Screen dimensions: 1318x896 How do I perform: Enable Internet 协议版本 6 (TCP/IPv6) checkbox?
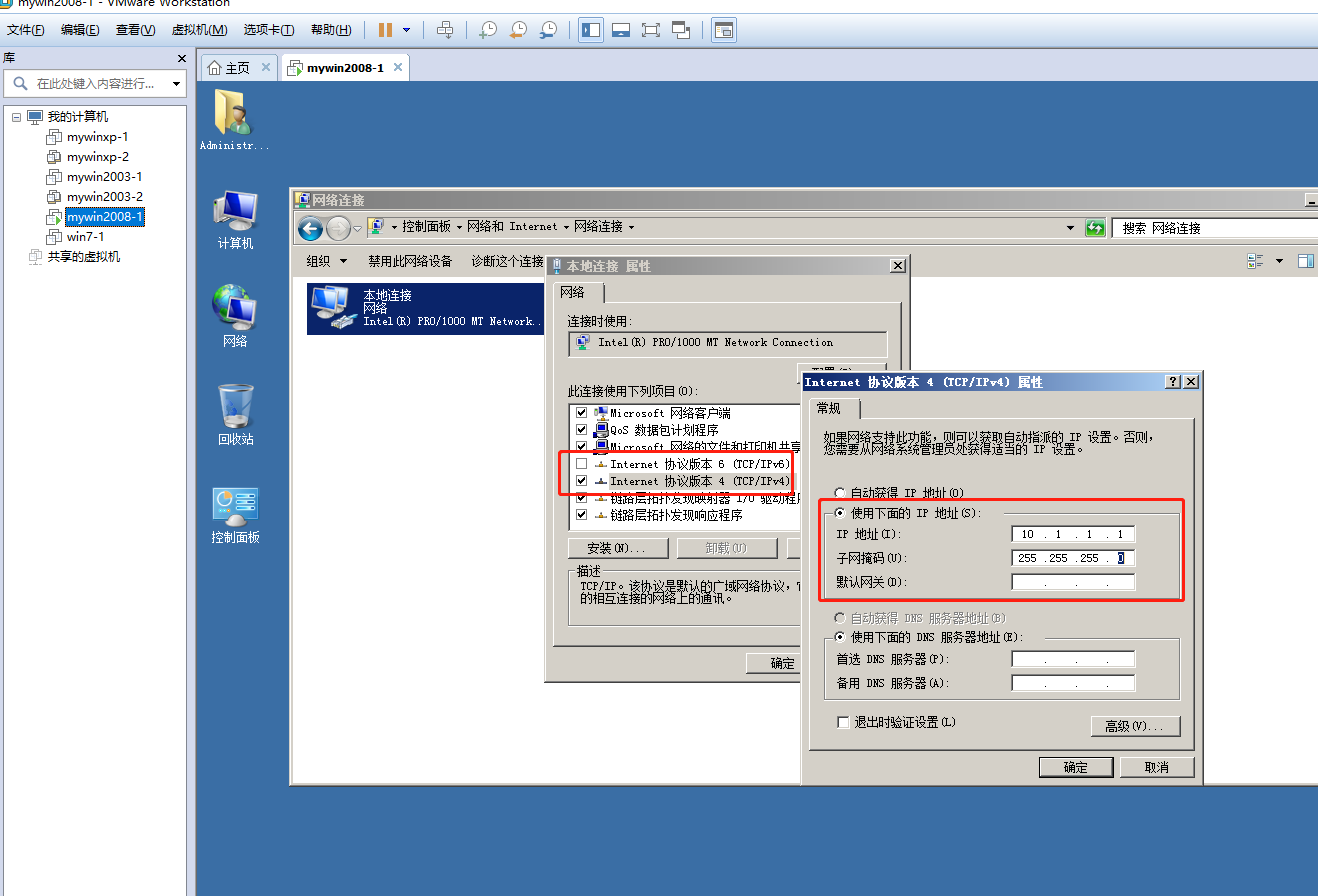(581, 464)
